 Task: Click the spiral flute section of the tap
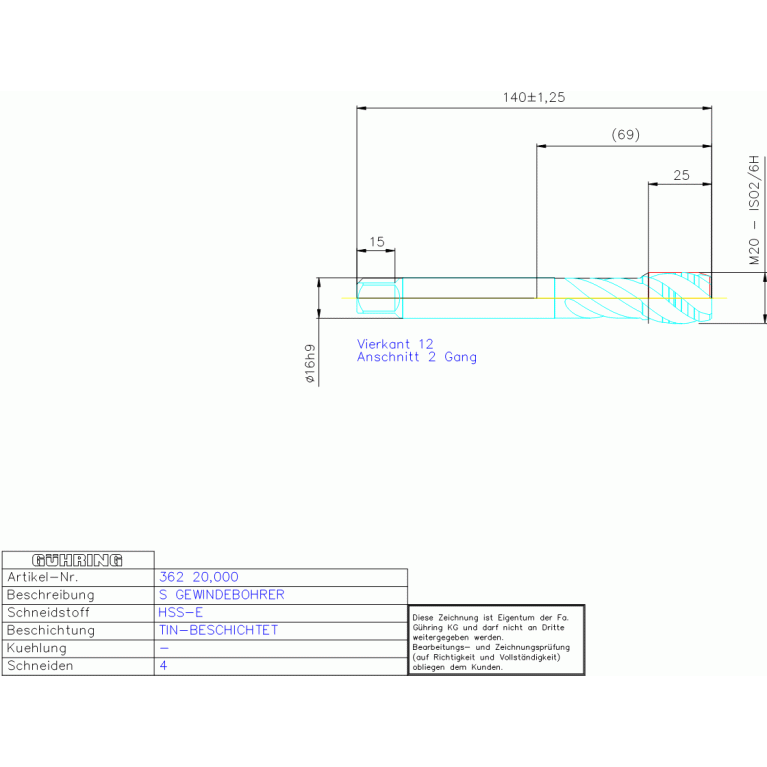tap(600, 298)
